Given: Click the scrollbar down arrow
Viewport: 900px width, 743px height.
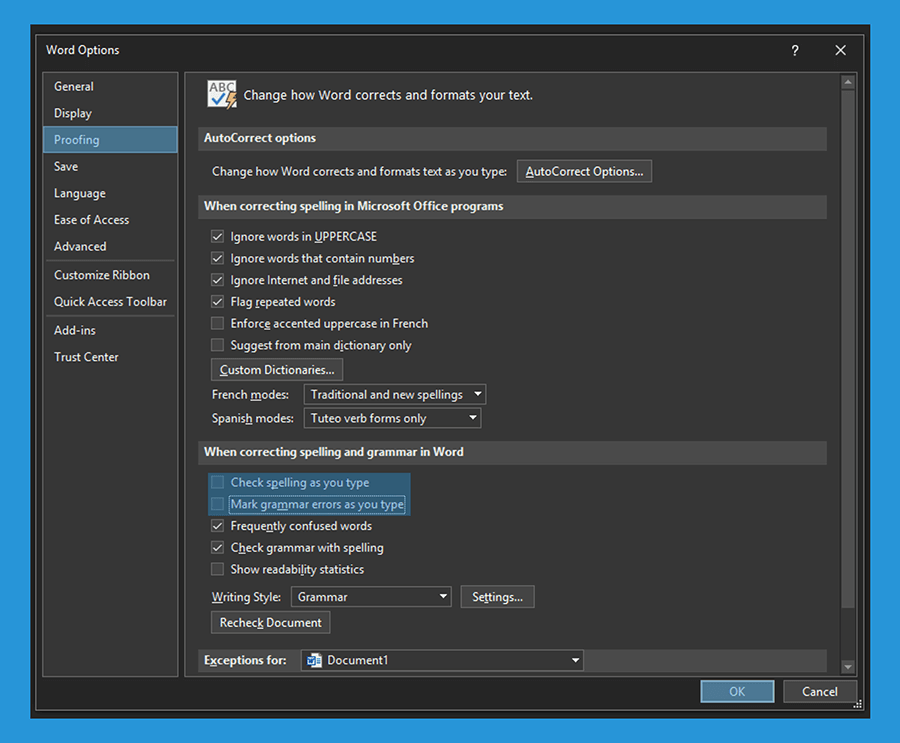Looking at the screenshot, I should [x=848, y=667].
